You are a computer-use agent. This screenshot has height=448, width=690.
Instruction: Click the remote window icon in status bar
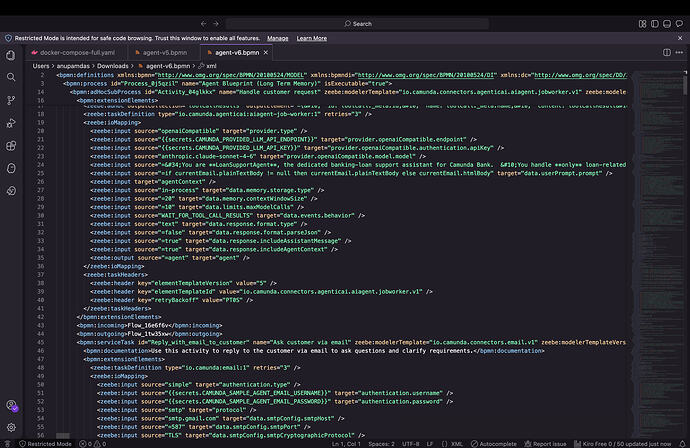[7, 444]
